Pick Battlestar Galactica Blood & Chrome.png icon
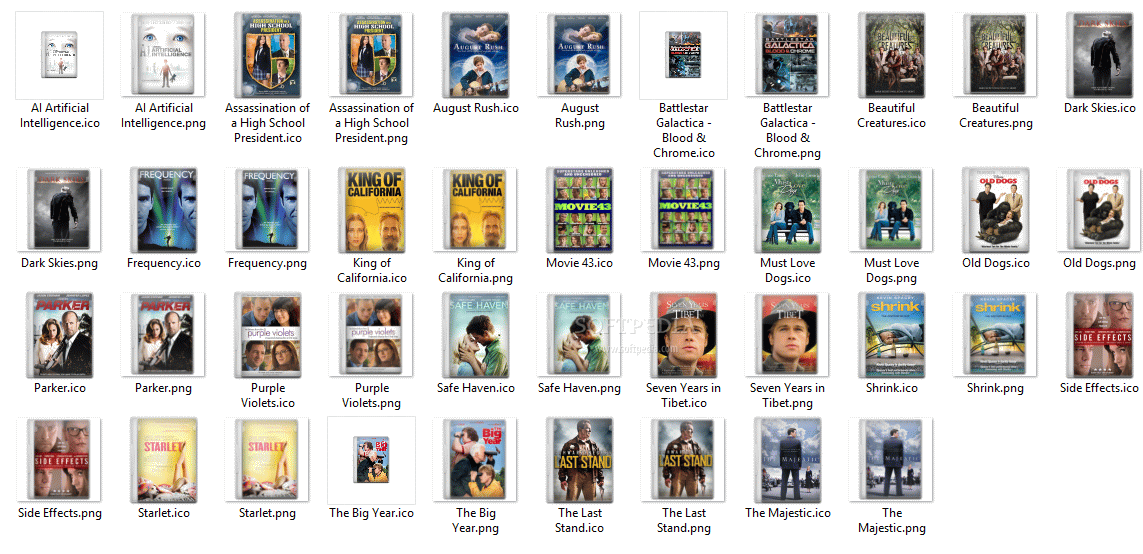The image size is (1143, 554). (x=787, y=55)
